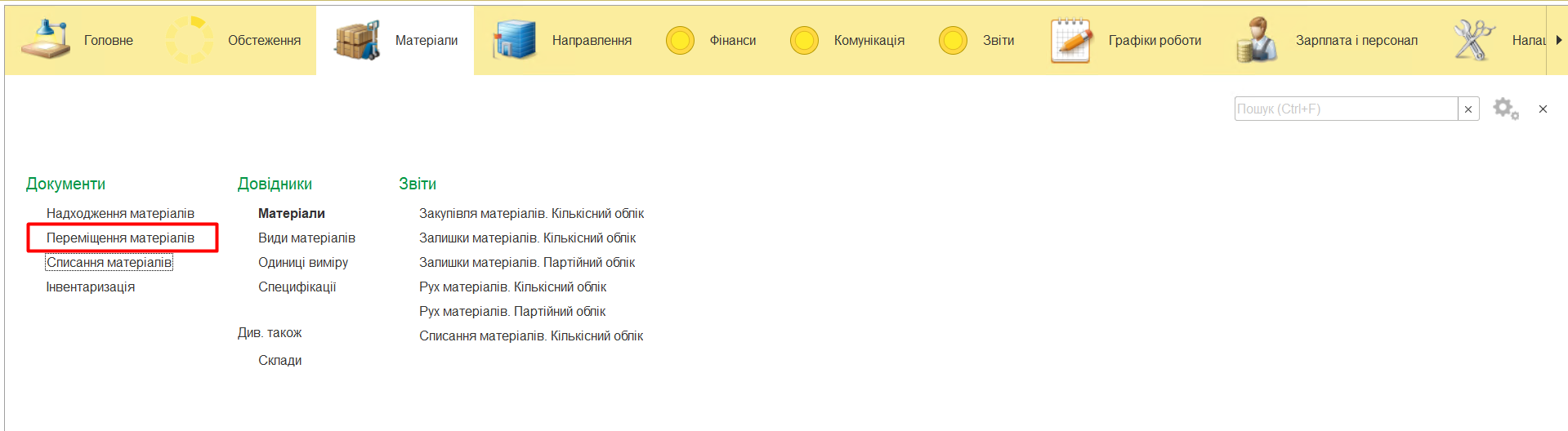This screenshot has width=1568, height=431.
Task: Click the person icon for Зарплата і персонал
Action: [x=1257, y=40]
